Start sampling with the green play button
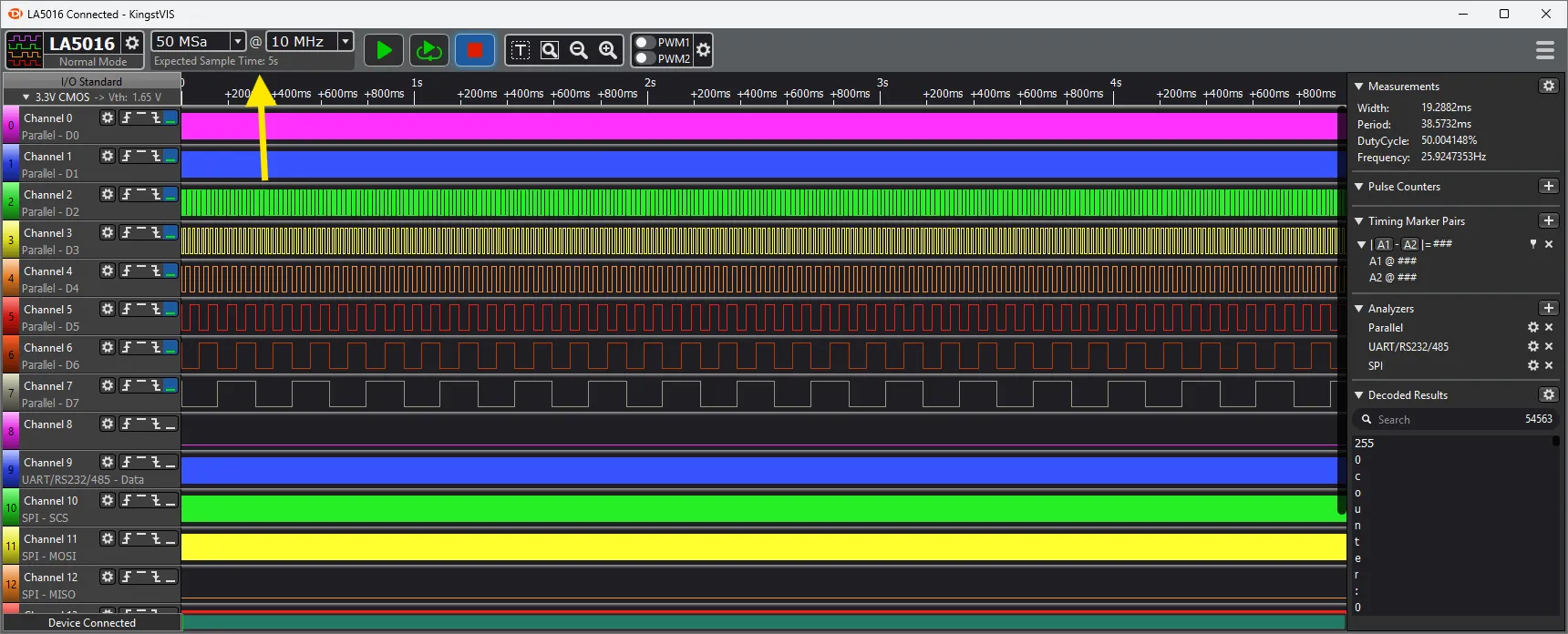The height and width of the screenshot is (634, 1568). click(x=384, y=50)
